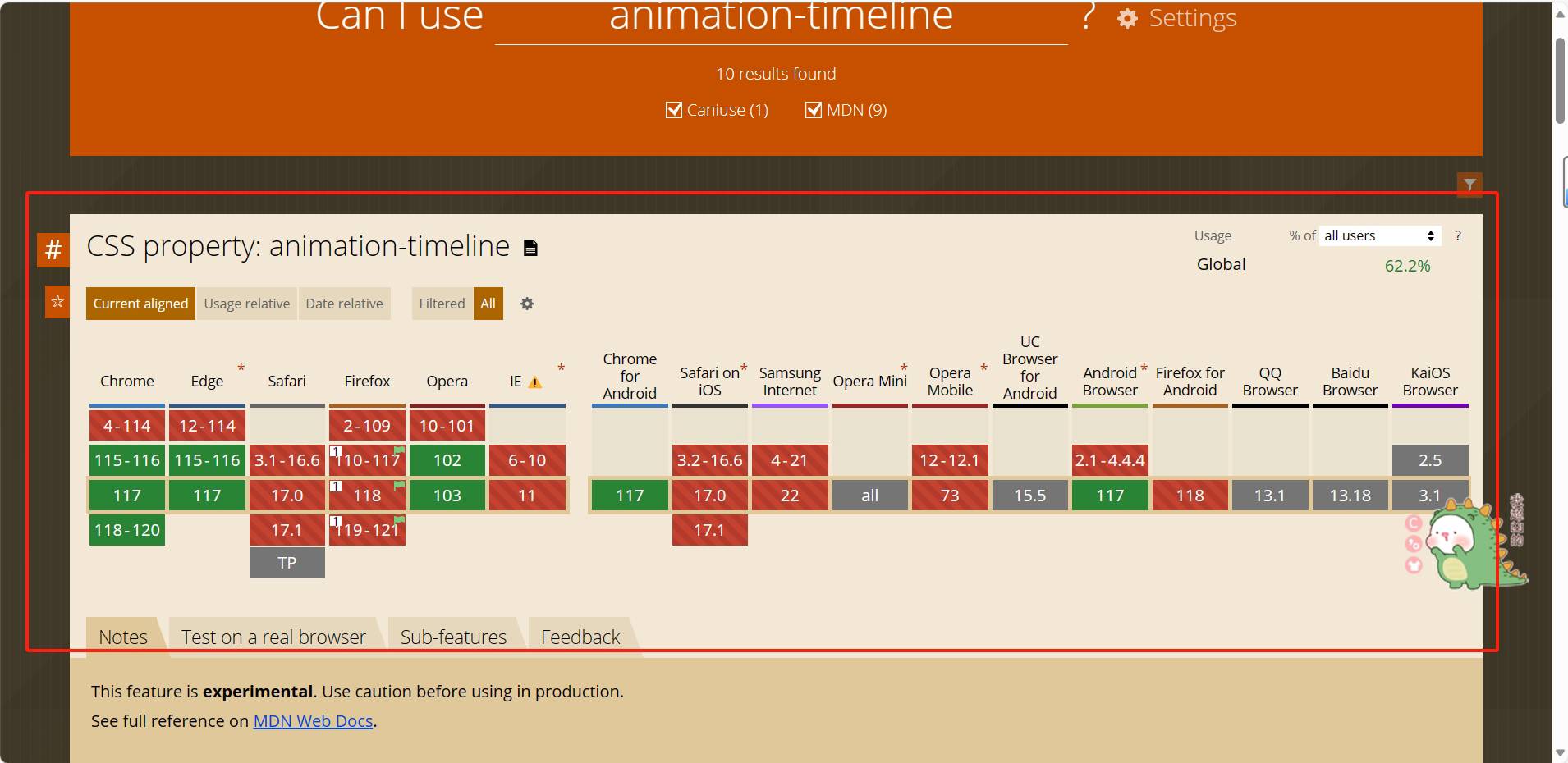The height and width of the screenshot is (763, 1568).
Task: Click the filter funnel icon
Action: tap(1469, 185)
